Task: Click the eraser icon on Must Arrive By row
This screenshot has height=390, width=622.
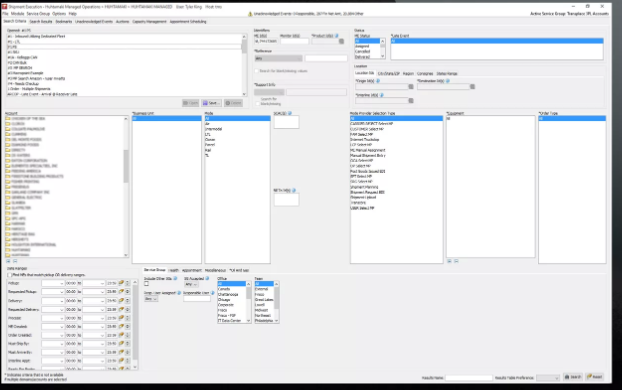Action: pyautogui.click(x=121, y=352)
